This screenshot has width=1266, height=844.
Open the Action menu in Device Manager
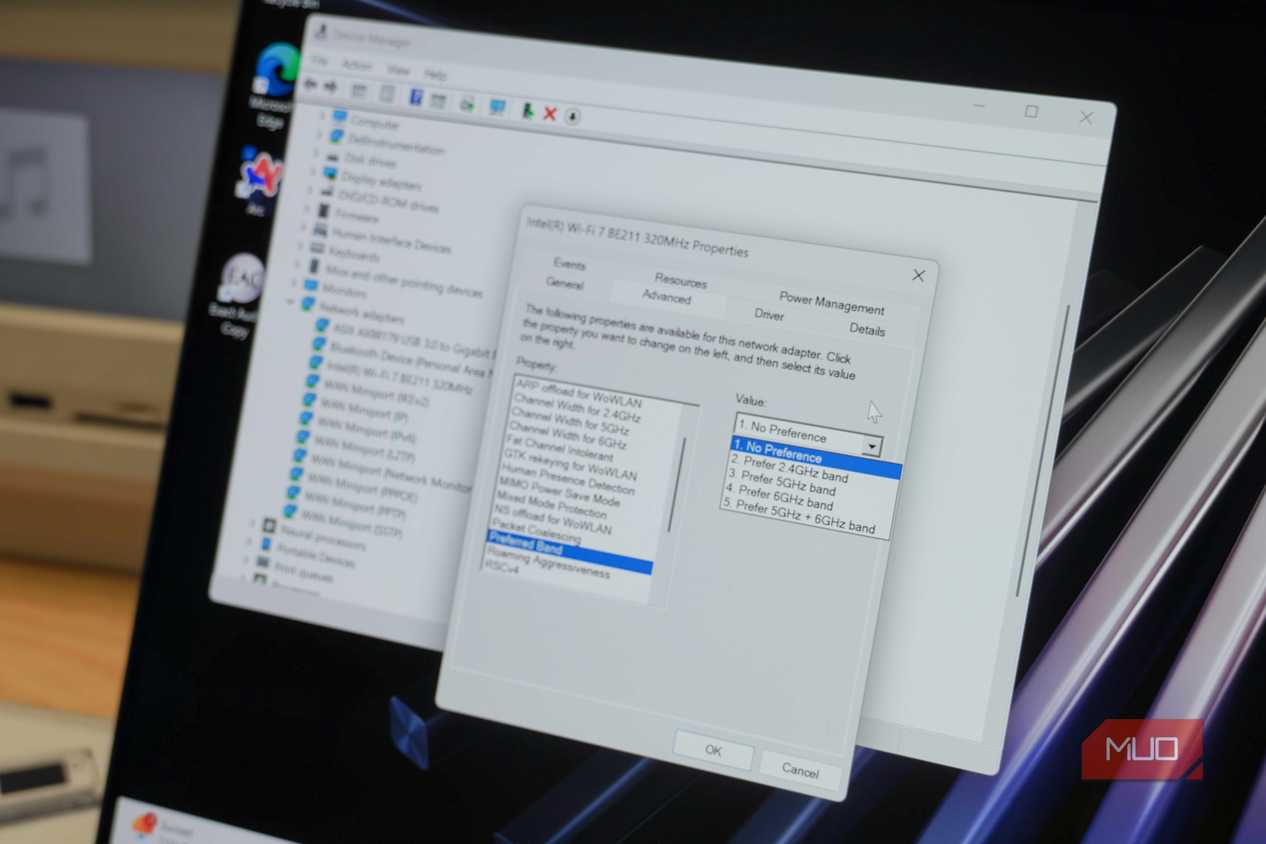coord(356,65)
